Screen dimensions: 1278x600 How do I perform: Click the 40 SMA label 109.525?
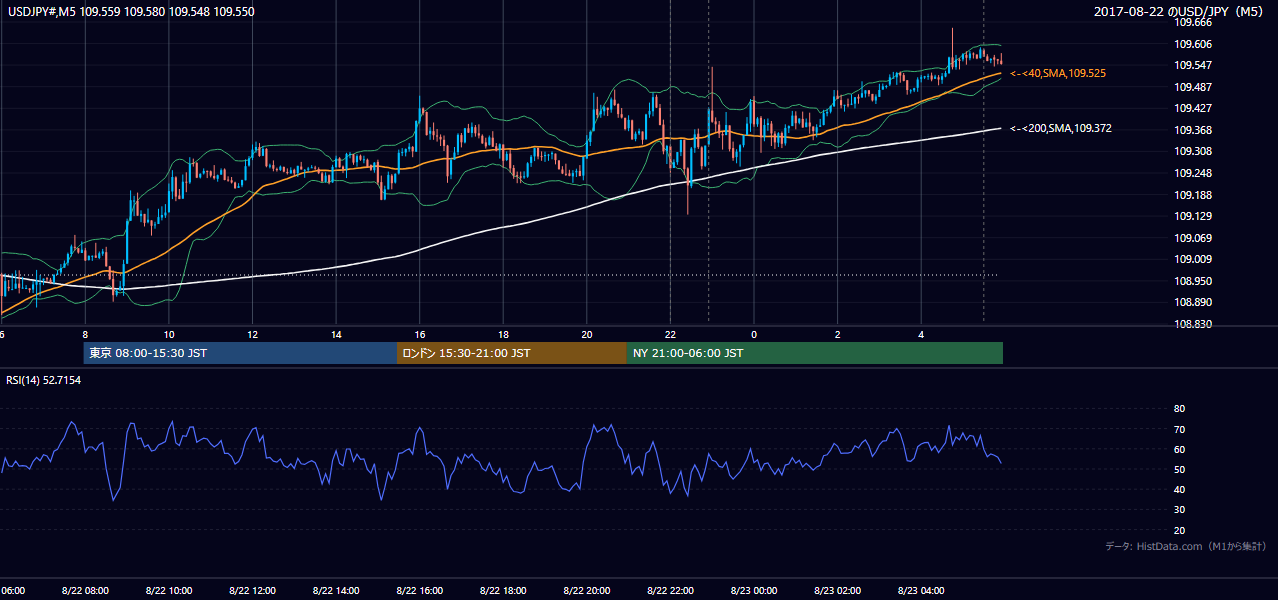1058,73
